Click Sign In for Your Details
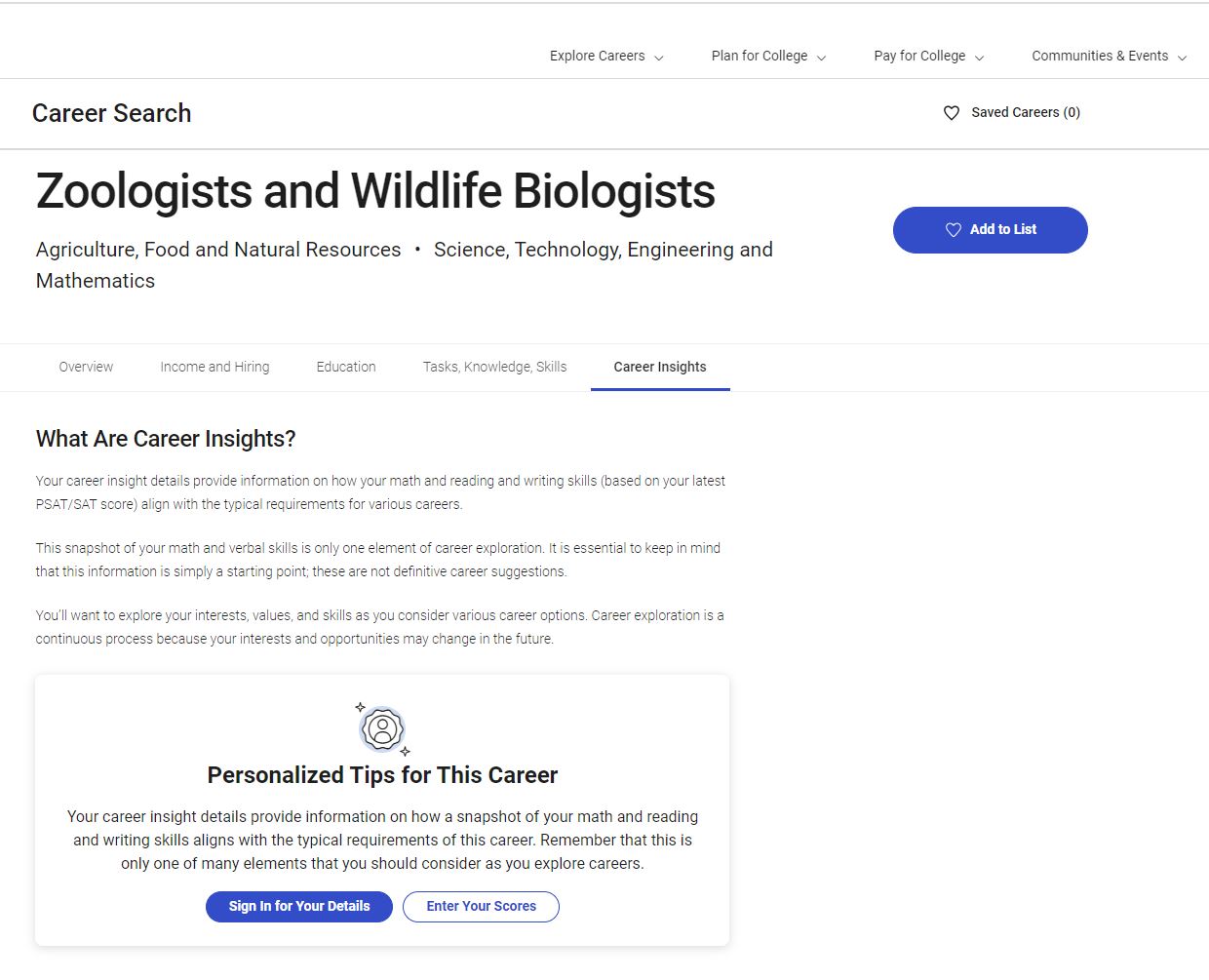1209x980 pixels. pyautogui.click(x=299, y=906)
